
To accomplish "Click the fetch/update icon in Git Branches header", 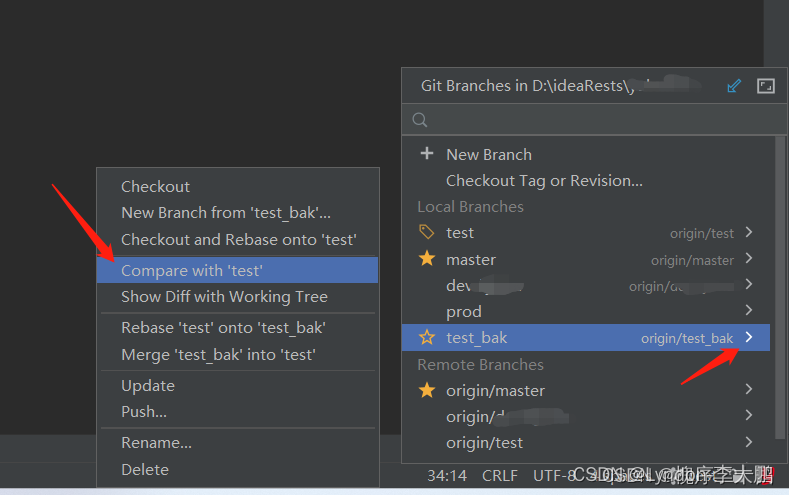I will tap(734, 86).
